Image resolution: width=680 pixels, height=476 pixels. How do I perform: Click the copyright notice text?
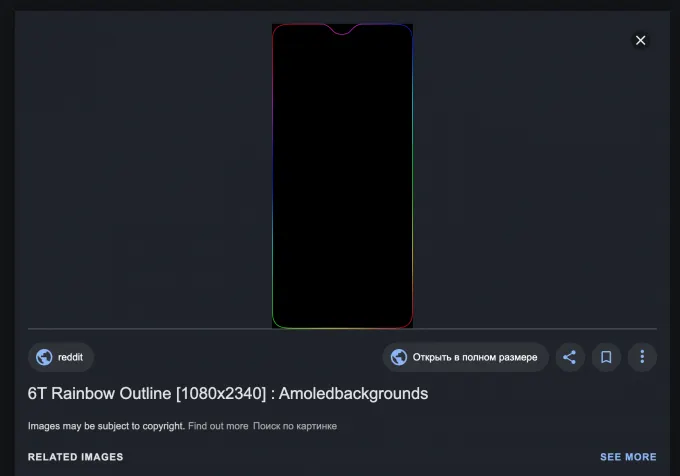click(x=106, y=426)
